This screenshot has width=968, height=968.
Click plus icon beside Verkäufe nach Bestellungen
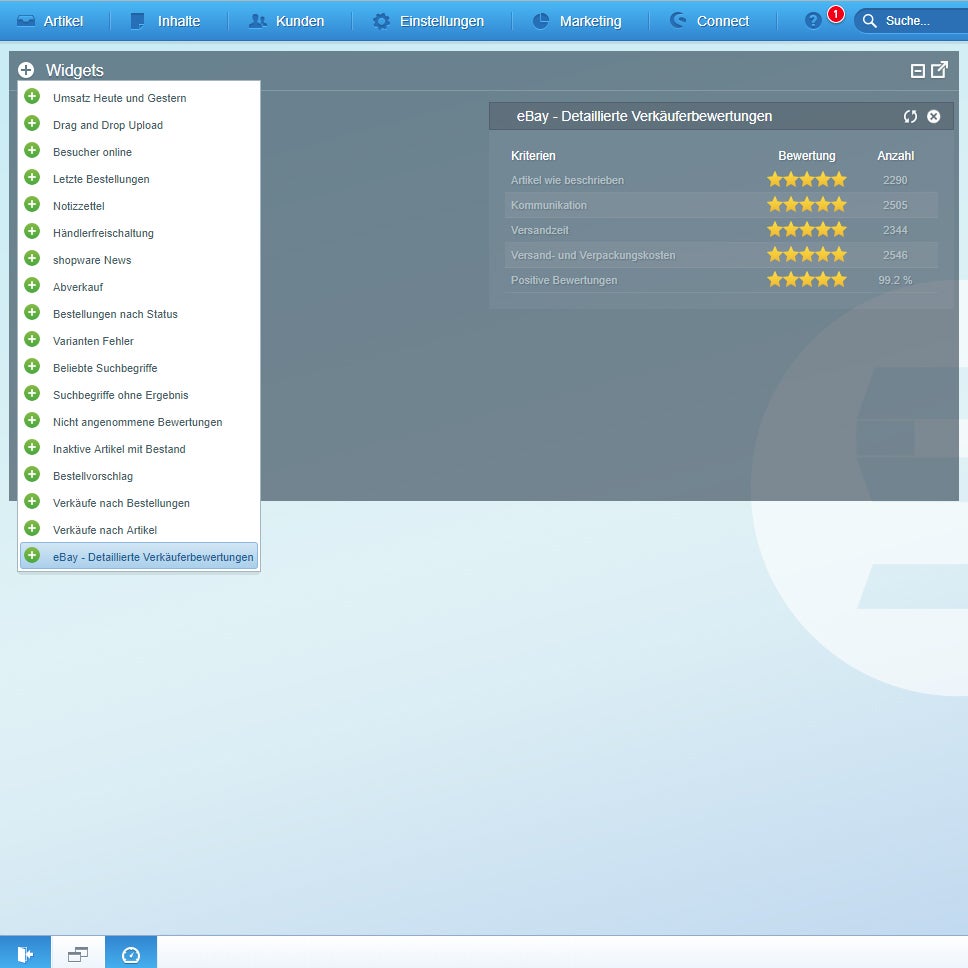click(x=32, y=502)
